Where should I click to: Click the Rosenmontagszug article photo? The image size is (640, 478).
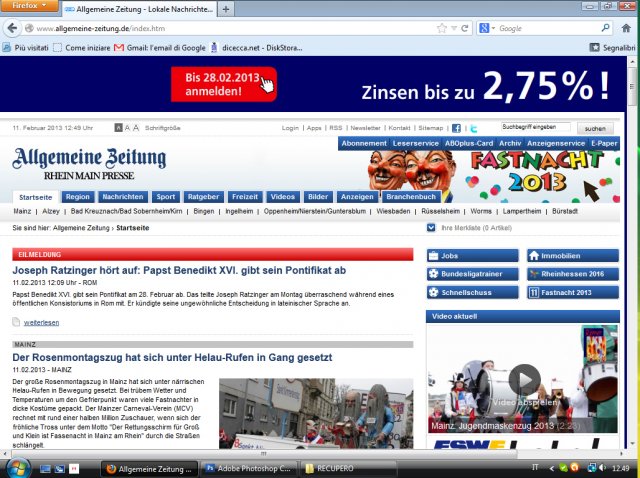pos(316,413)
